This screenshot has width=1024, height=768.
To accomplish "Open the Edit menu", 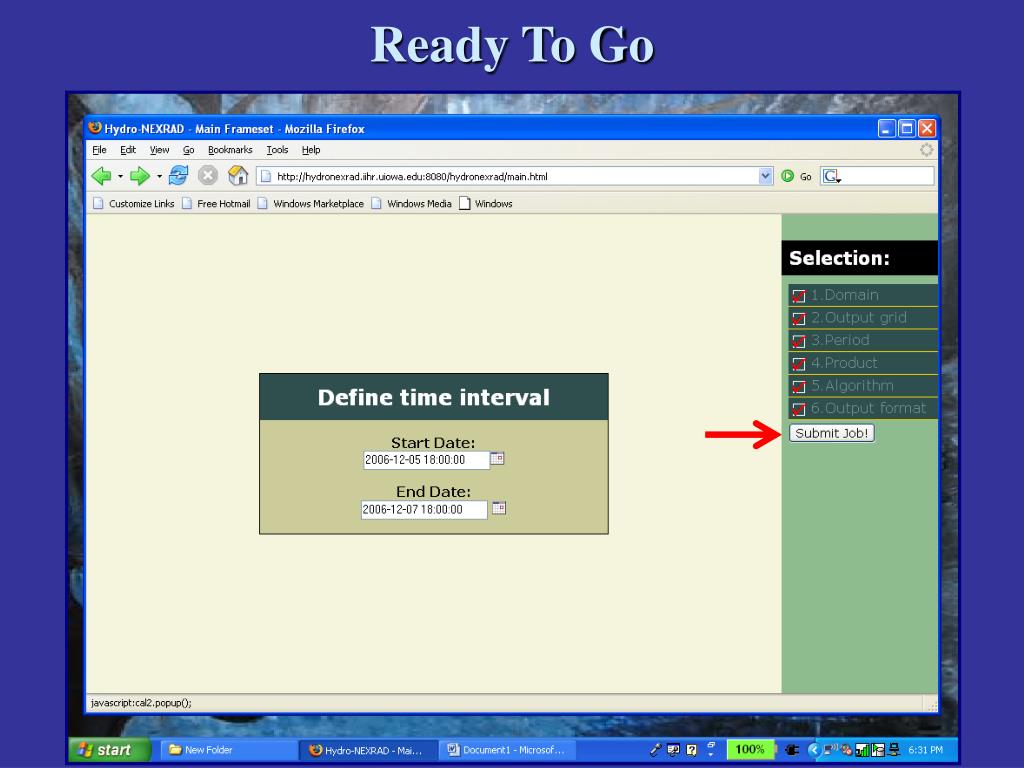I will coord(128,150).
